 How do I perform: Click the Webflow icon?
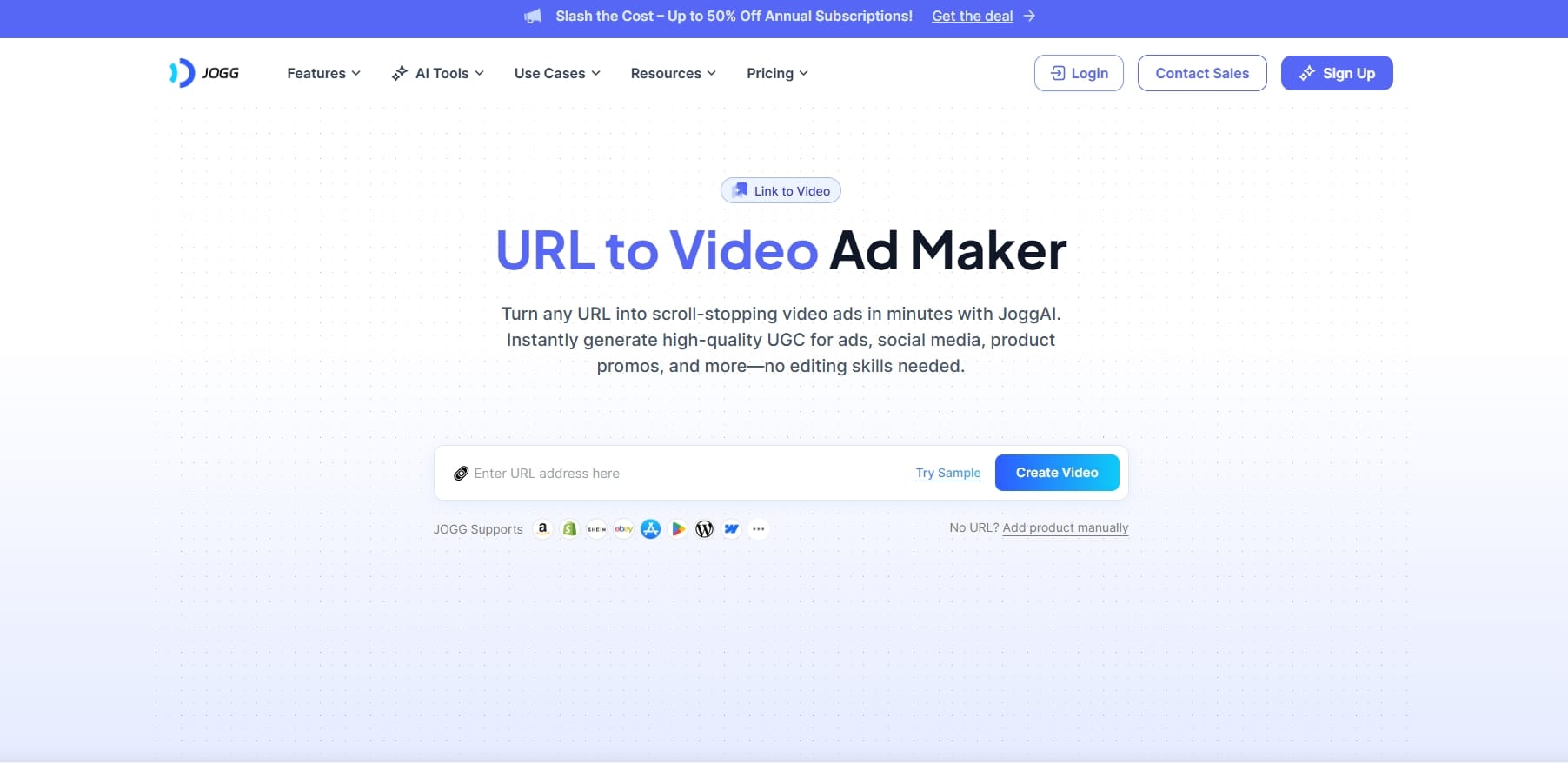click(x=732, y=528)
